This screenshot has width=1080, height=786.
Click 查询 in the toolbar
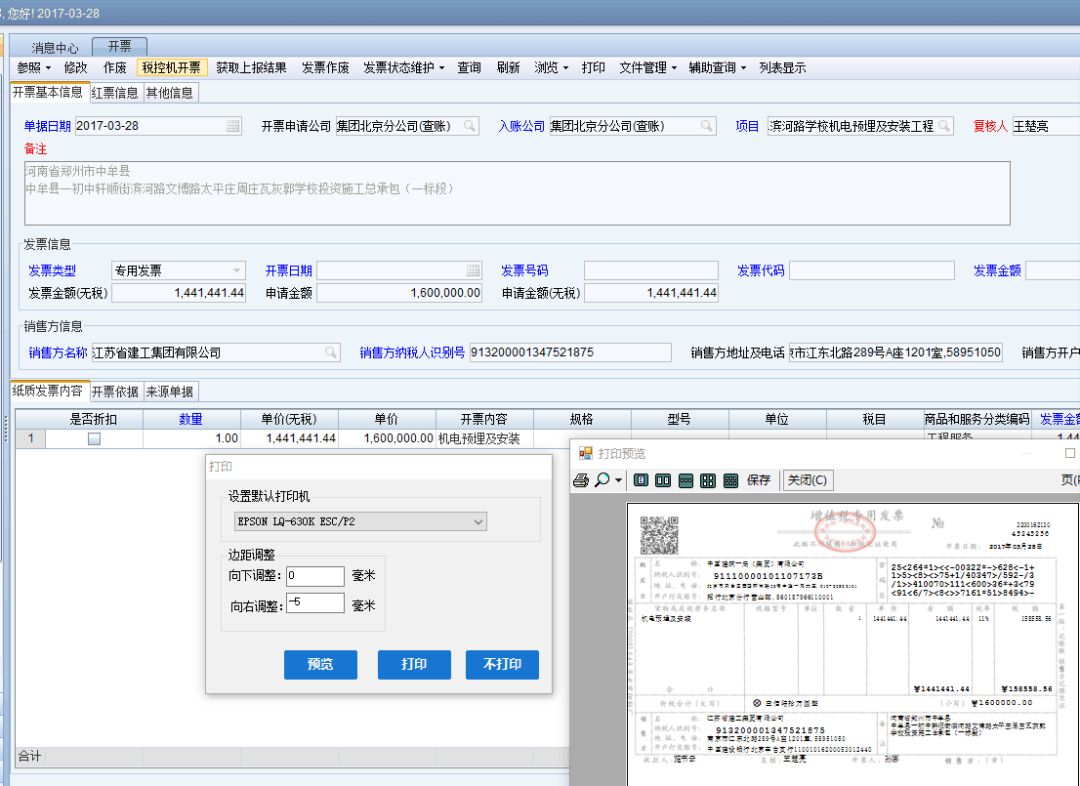pyautogui.click(x=469, y=68)
